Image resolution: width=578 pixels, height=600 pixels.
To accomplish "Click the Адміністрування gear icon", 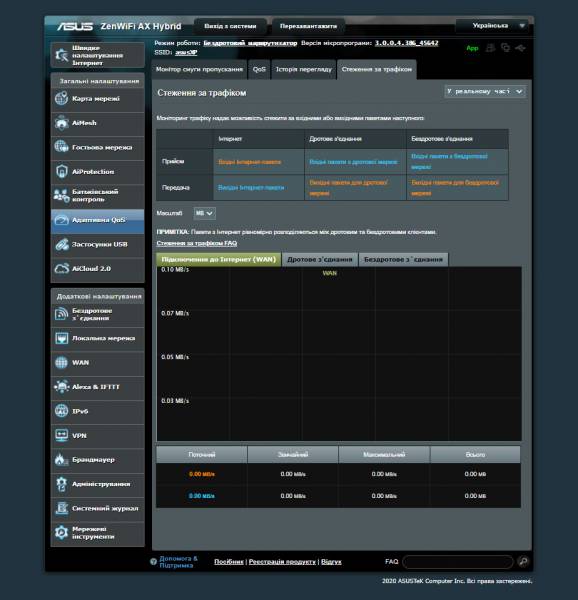I will (x=61, y=484).
